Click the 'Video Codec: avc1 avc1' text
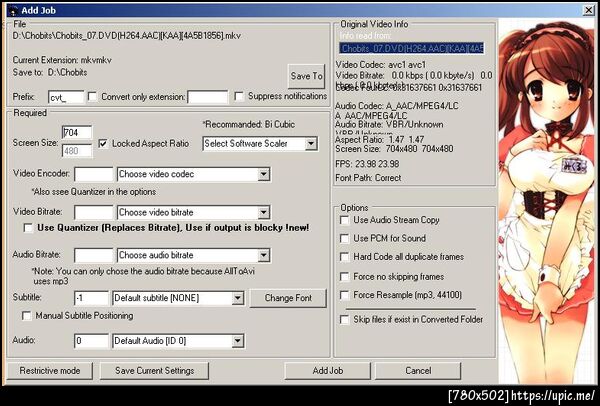Viewport: 600px width, 406px height. click(380, 65)
